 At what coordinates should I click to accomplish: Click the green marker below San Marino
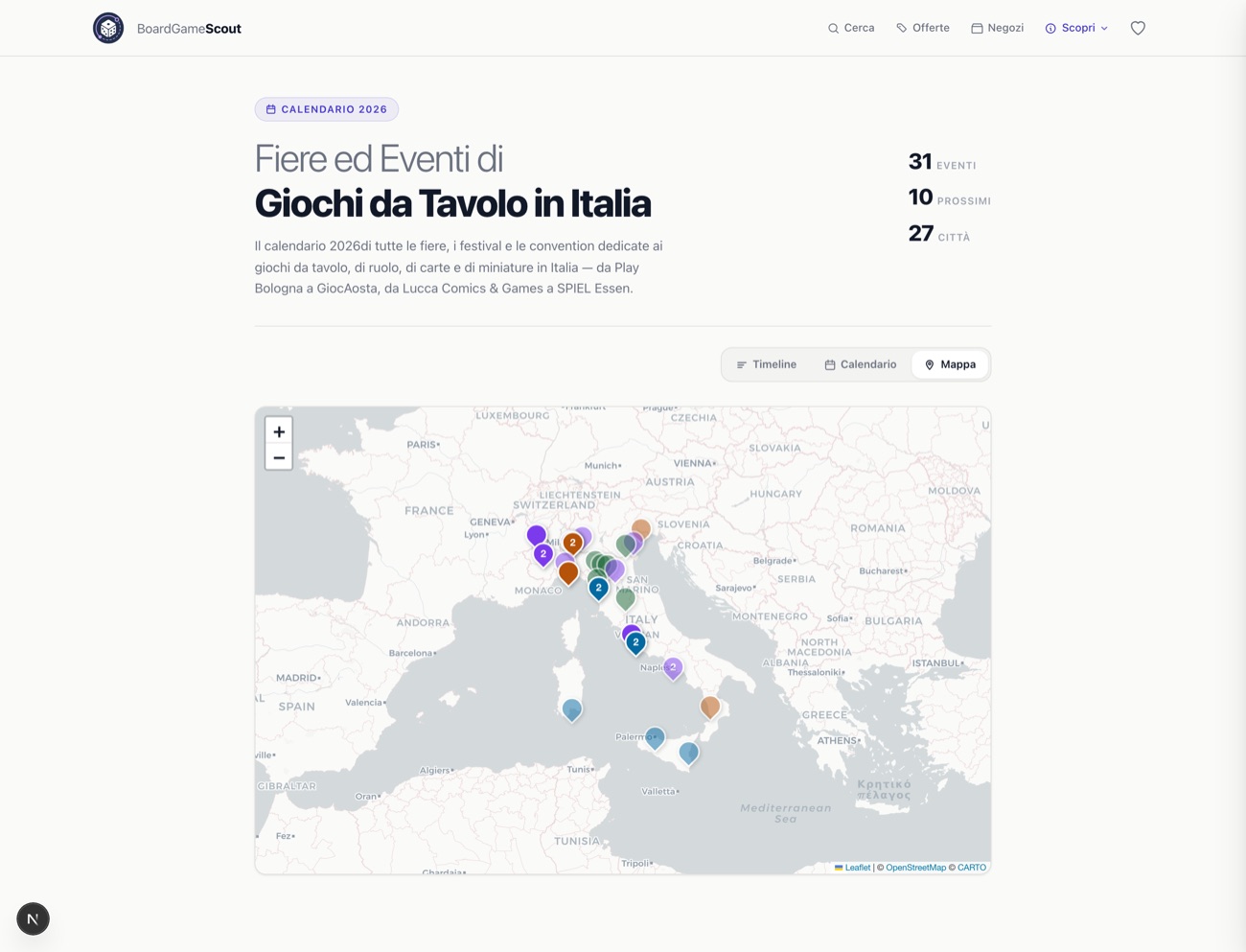point(626,599)
